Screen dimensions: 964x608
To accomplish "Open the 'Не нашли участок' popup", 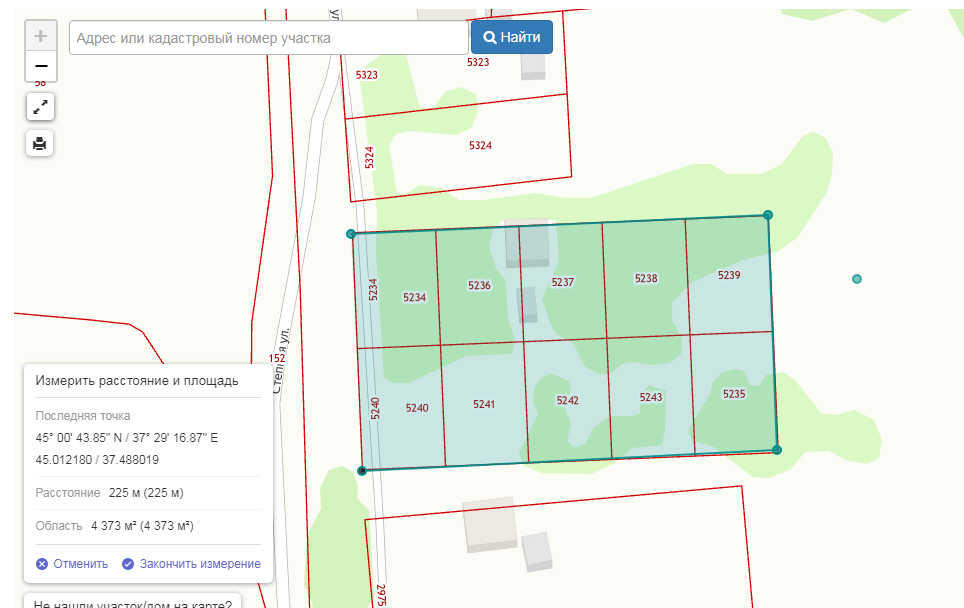I will coord(132,603).
